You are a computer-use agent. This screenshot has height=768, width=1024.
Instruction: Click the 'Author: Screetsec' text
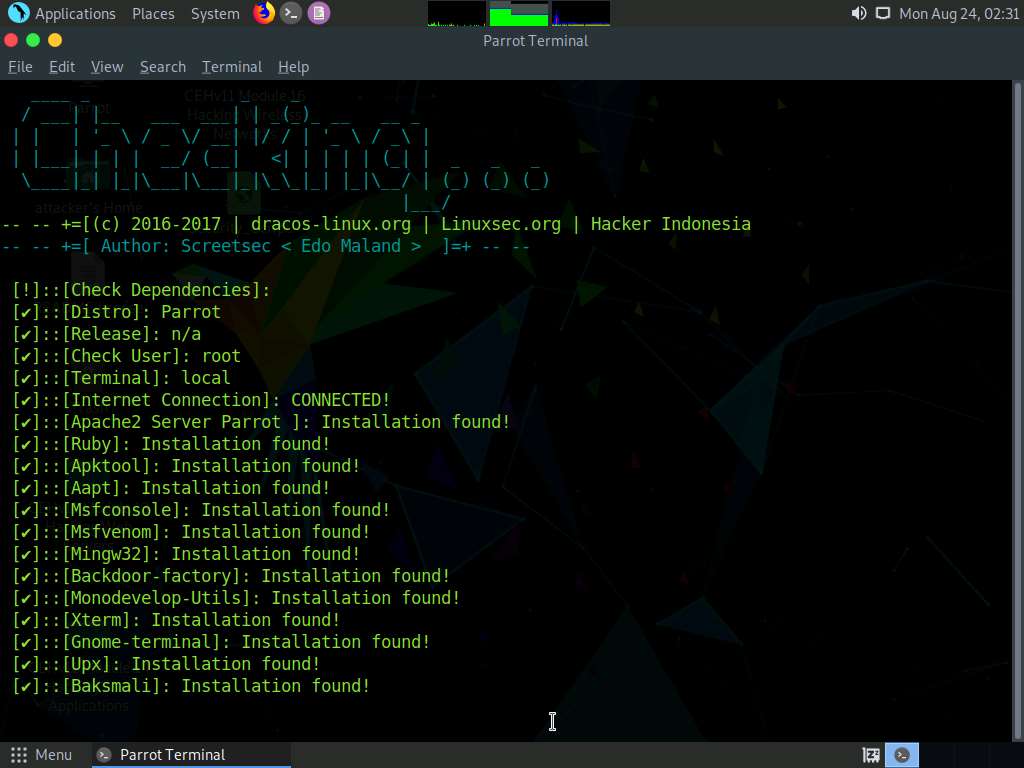click(x=185, y=246)
